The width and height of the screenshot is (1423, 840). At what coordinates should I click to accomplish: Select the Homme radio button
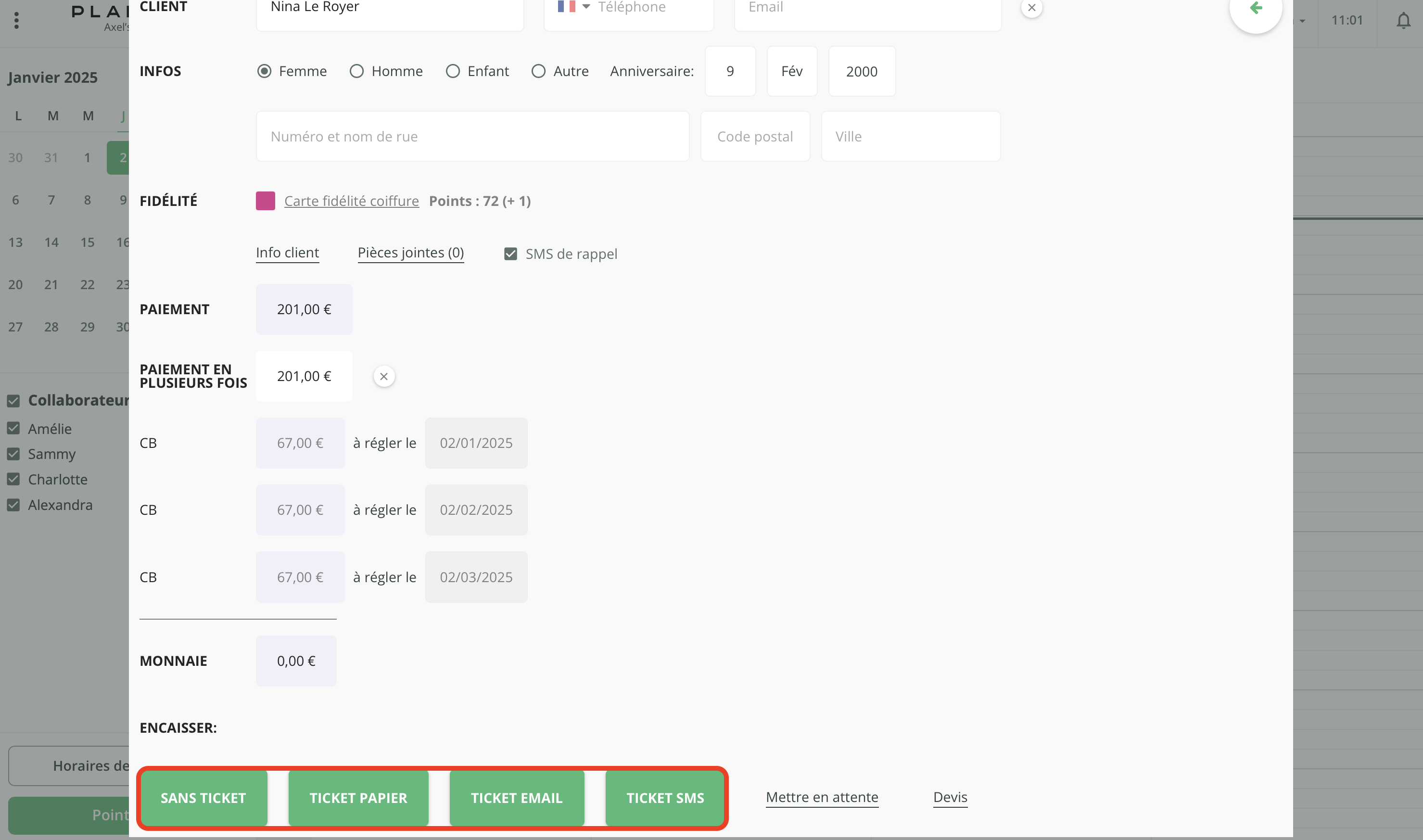[x=356, y=71]
